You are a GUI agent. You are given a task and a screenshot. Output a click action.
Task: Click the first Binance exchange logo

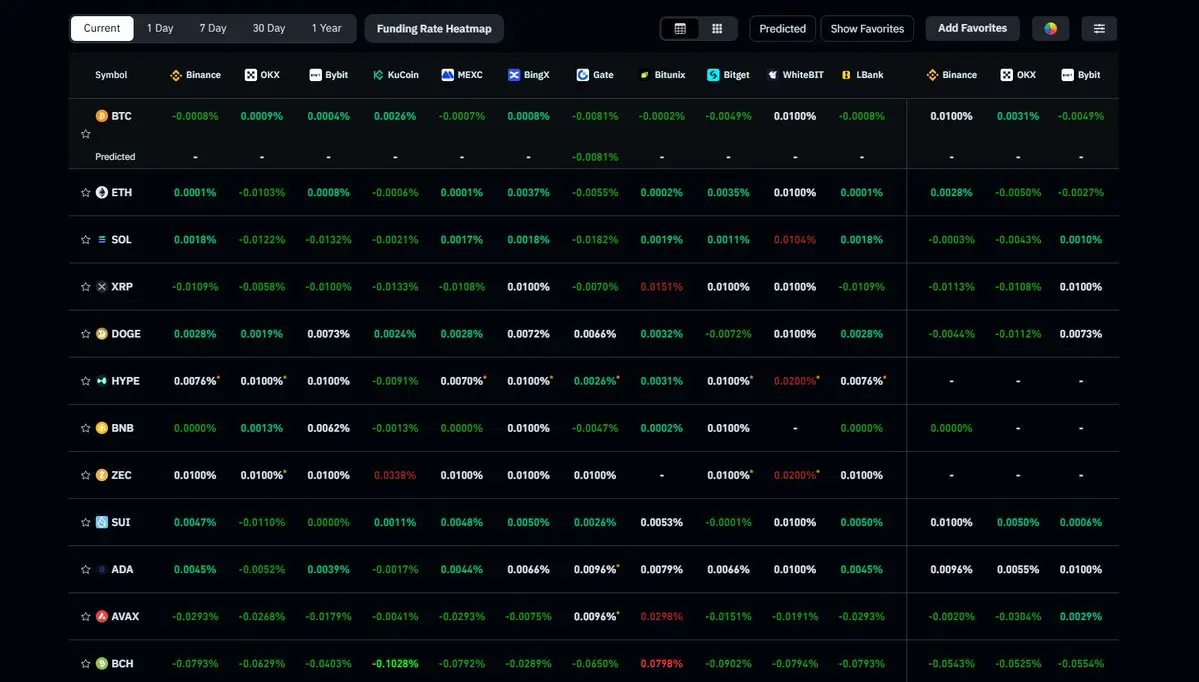pos(176,75)
